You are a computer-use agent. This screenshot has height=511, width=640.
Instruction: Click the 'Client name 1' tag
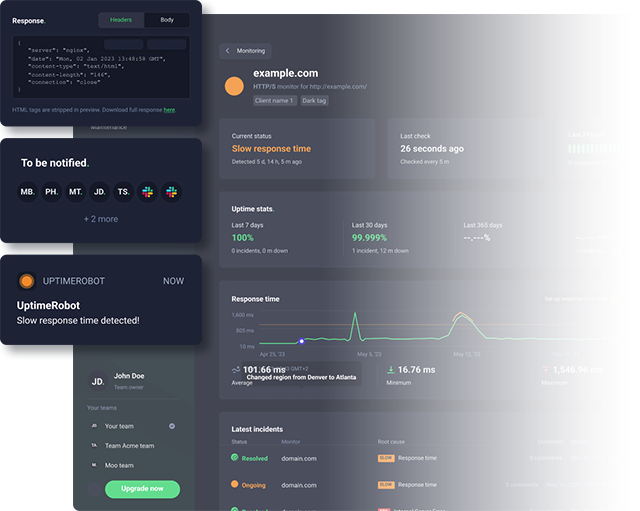pos(274,101)
